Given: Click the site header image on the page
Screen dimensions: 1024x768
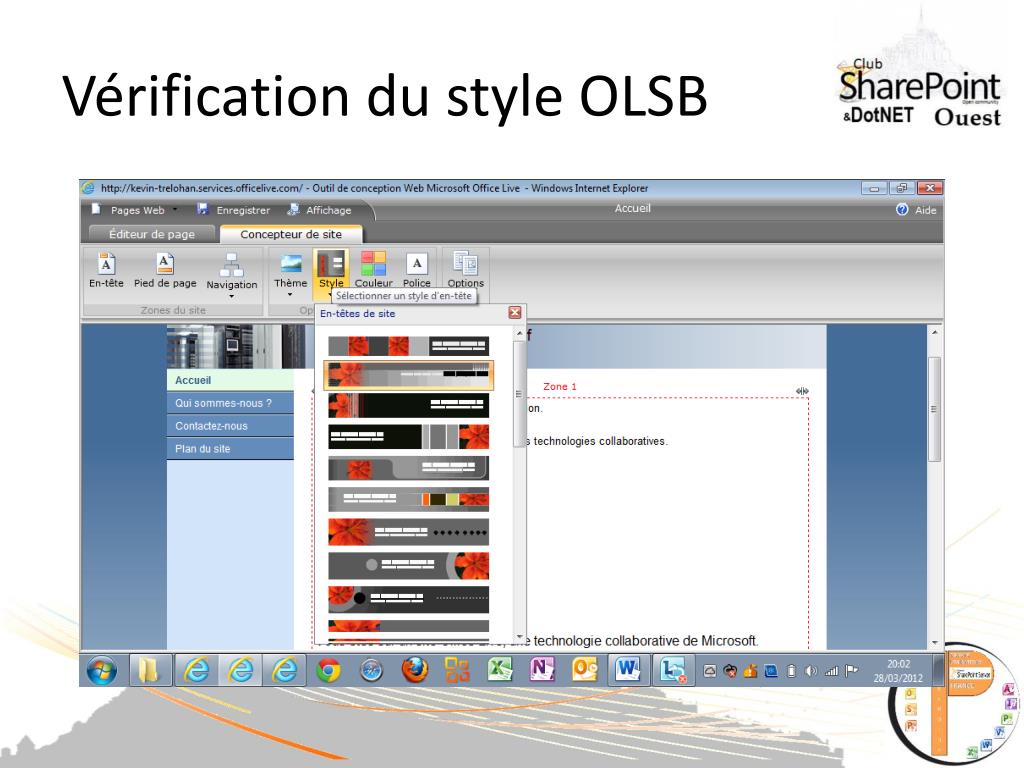Looking at the screenshot, I should coord(236,346).
